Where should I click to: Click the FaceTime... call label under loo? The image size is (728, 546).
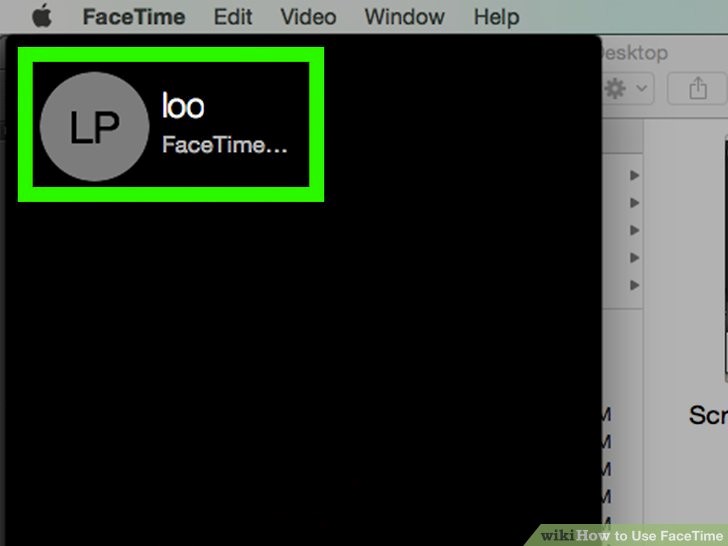tap(225, 145)
